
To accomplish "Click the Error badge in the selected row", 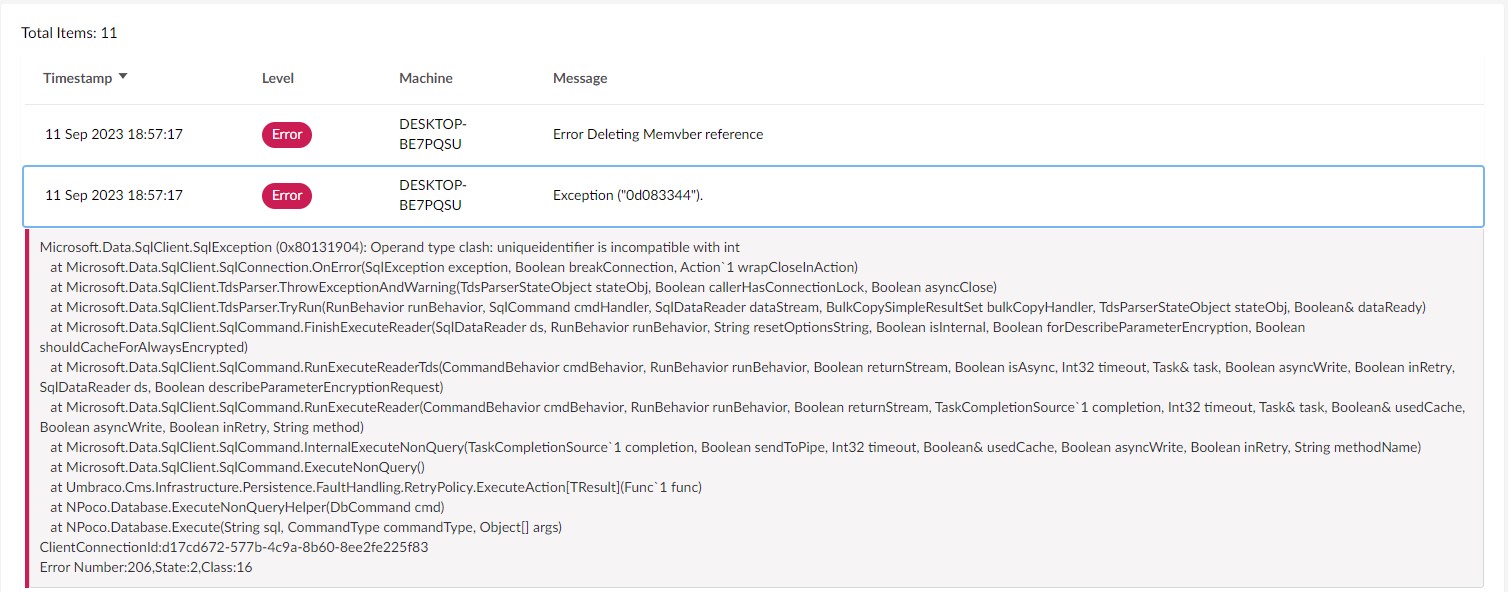I will tap(287, 196).
